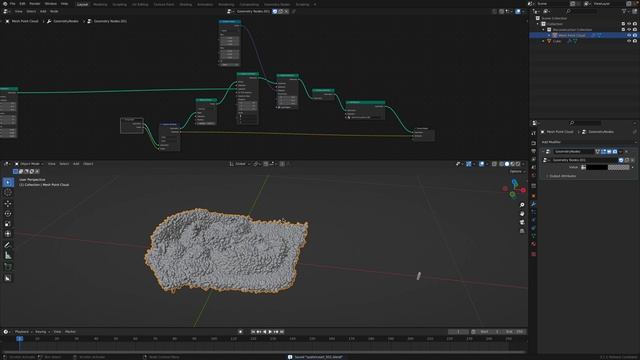Toggle fake user shield for Geometry Nodes.001 in node editor header
The image size is (640, 360).
(275, 11)
